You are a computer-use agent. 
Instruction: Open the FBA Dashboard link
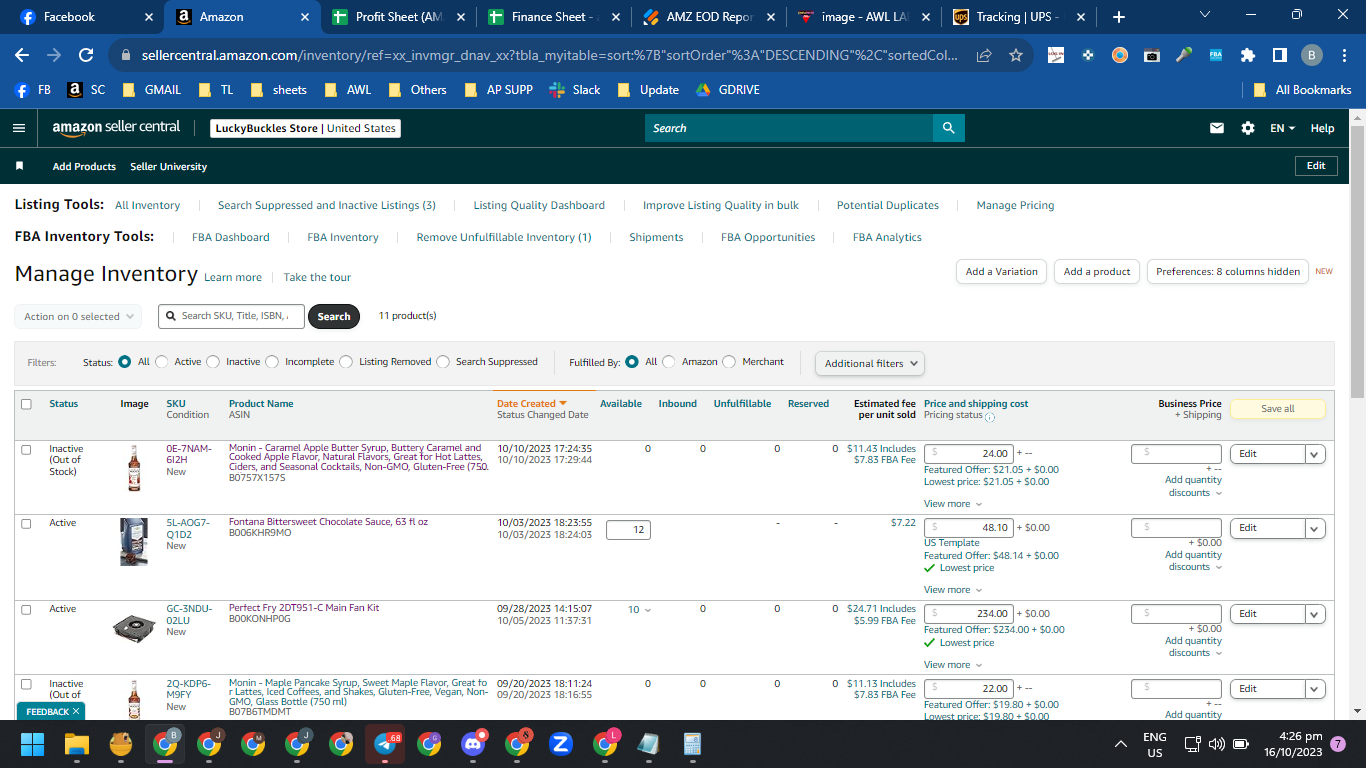pyautogui.click(x=231, y=237)
